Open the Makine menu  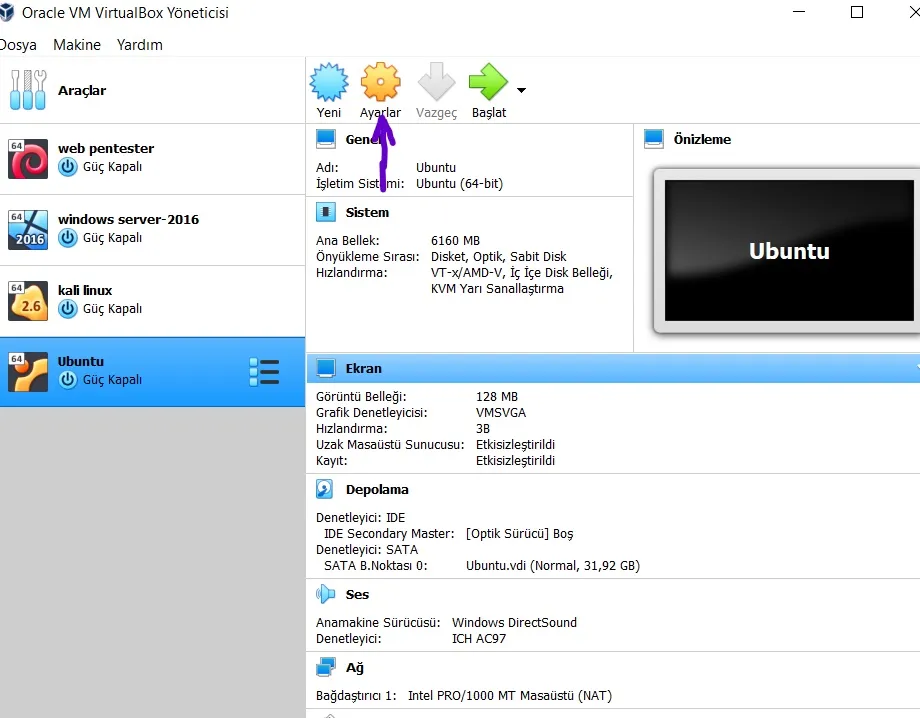tap(77, 45)
